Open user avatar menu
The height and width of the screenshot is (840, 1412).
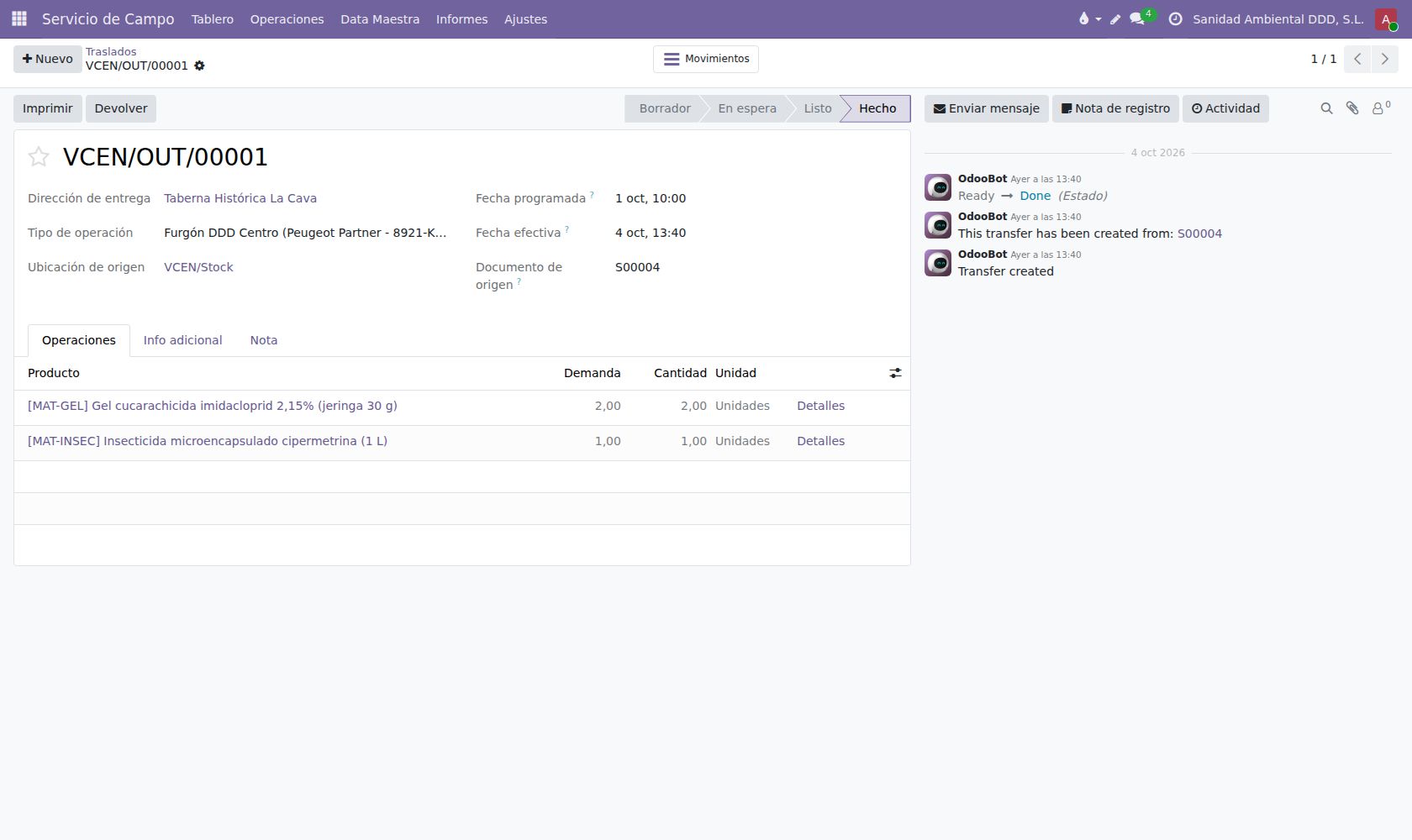[x=1386, y=18]
